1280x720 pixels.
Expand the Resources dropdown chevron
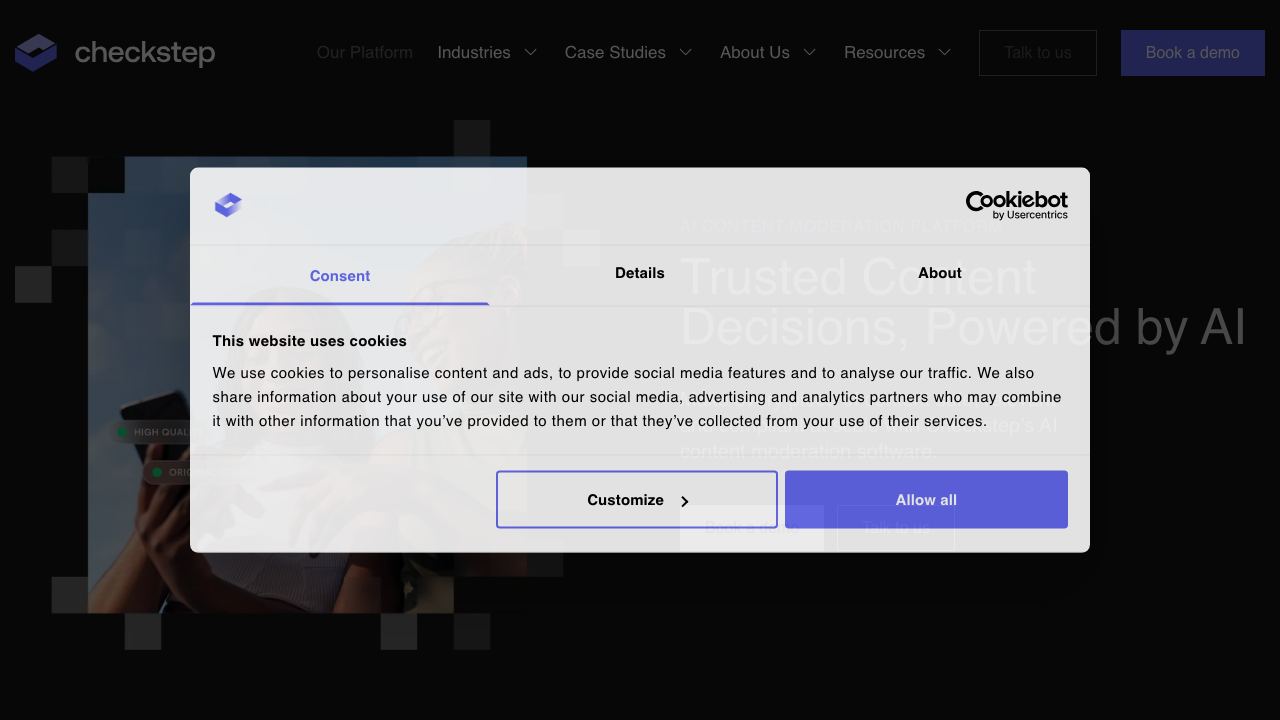(945, 52)
